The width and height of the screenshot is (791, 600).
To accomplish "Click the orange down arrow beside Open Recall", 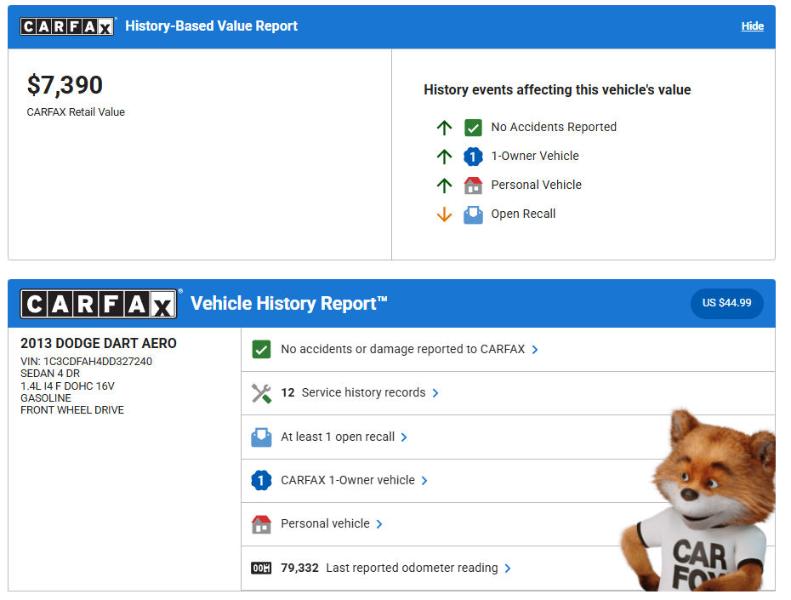I will click(444, 214).
